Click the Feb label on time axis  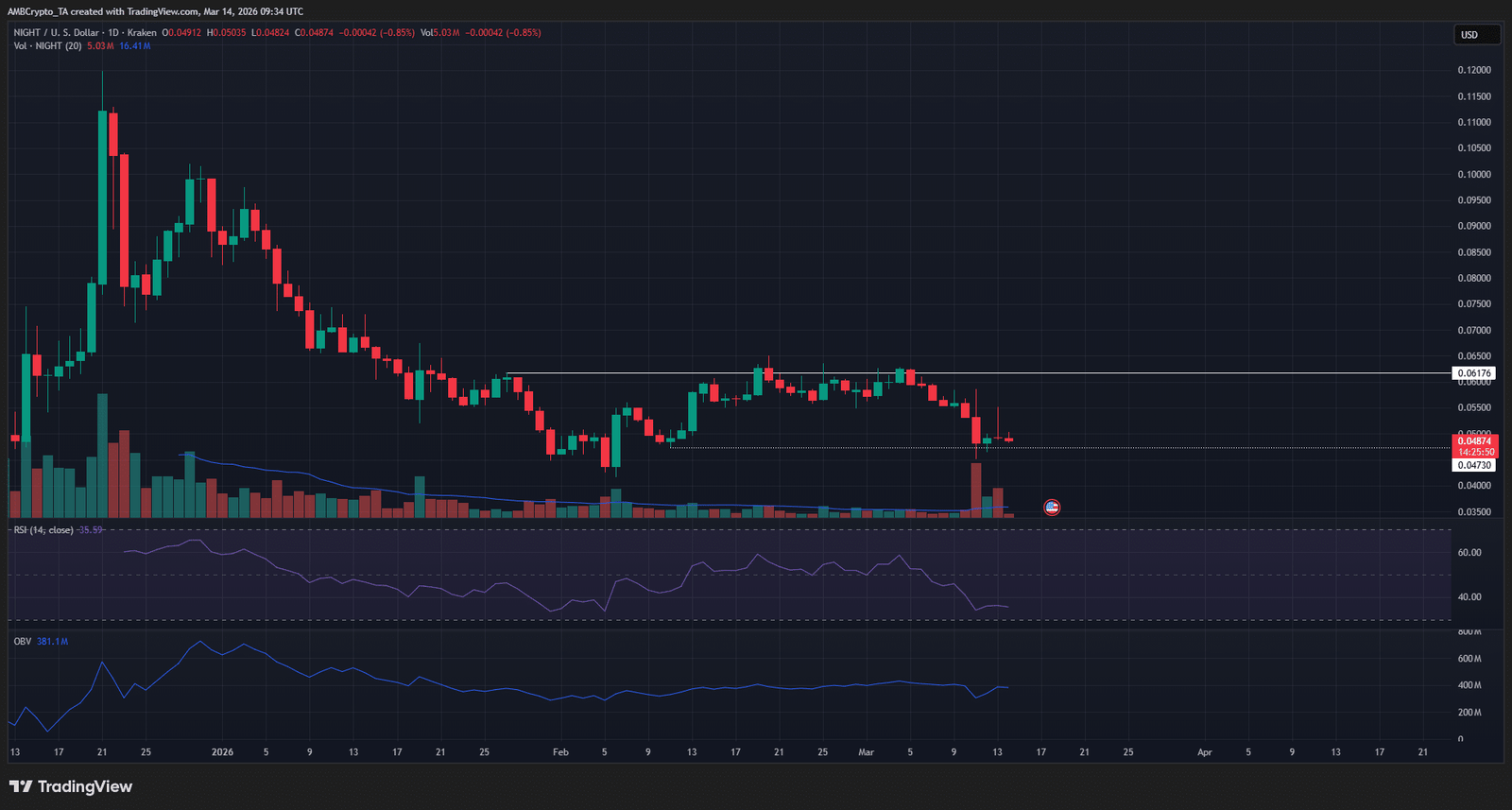point(560,752)
